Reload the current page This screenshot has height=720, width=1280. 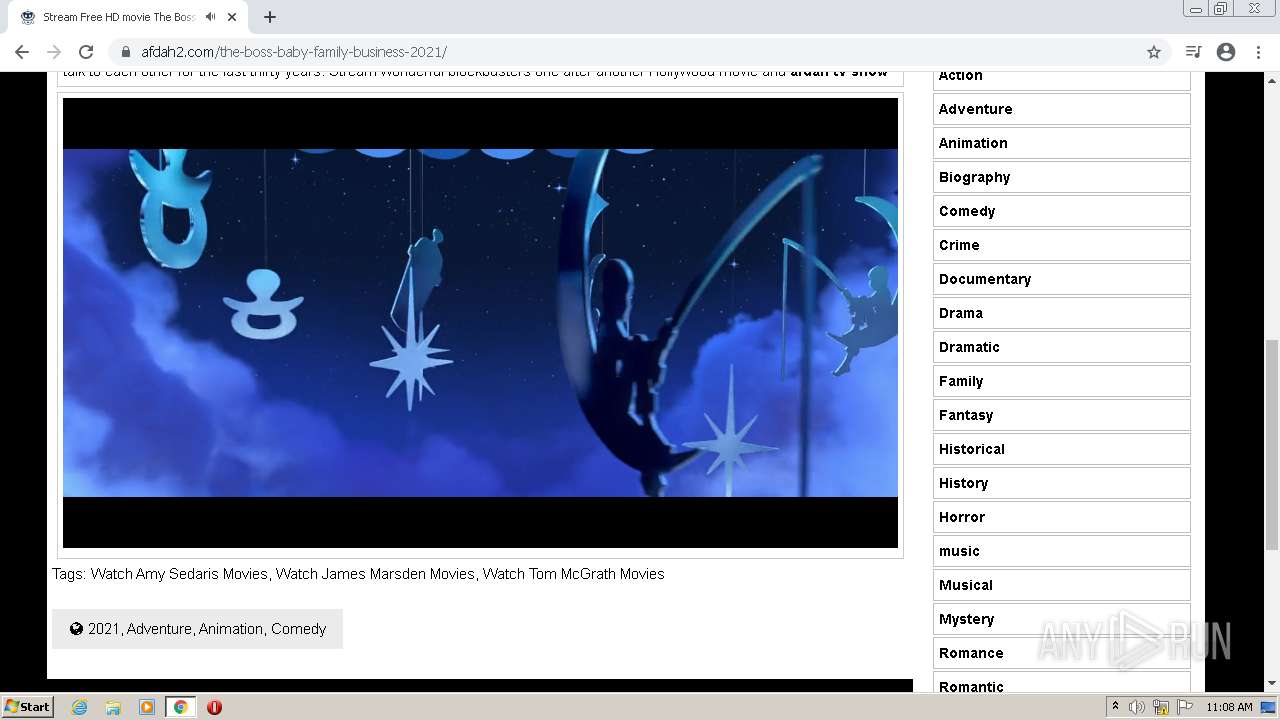(x=86, y=52)
